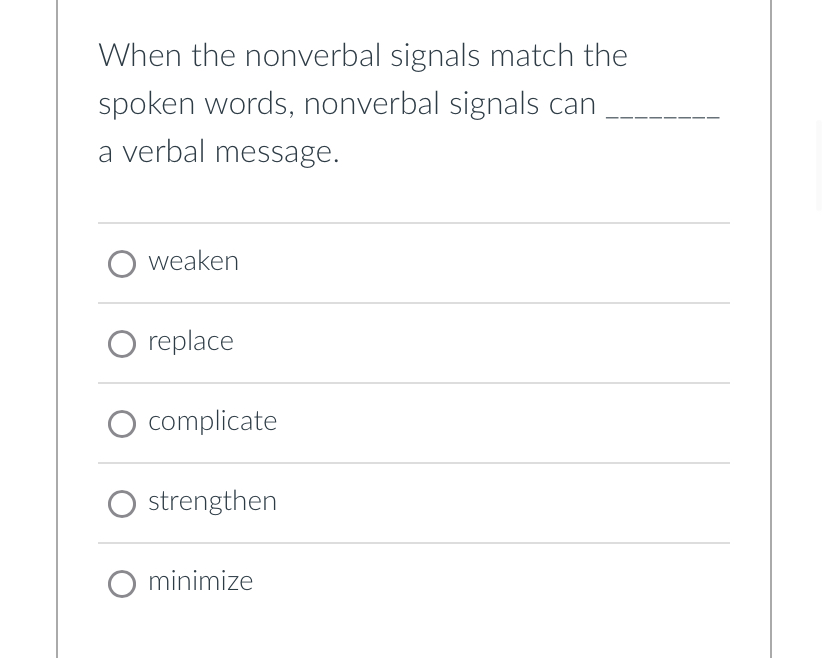
Task: Click the "replace" option label text
Action: [x=190, y=342]
